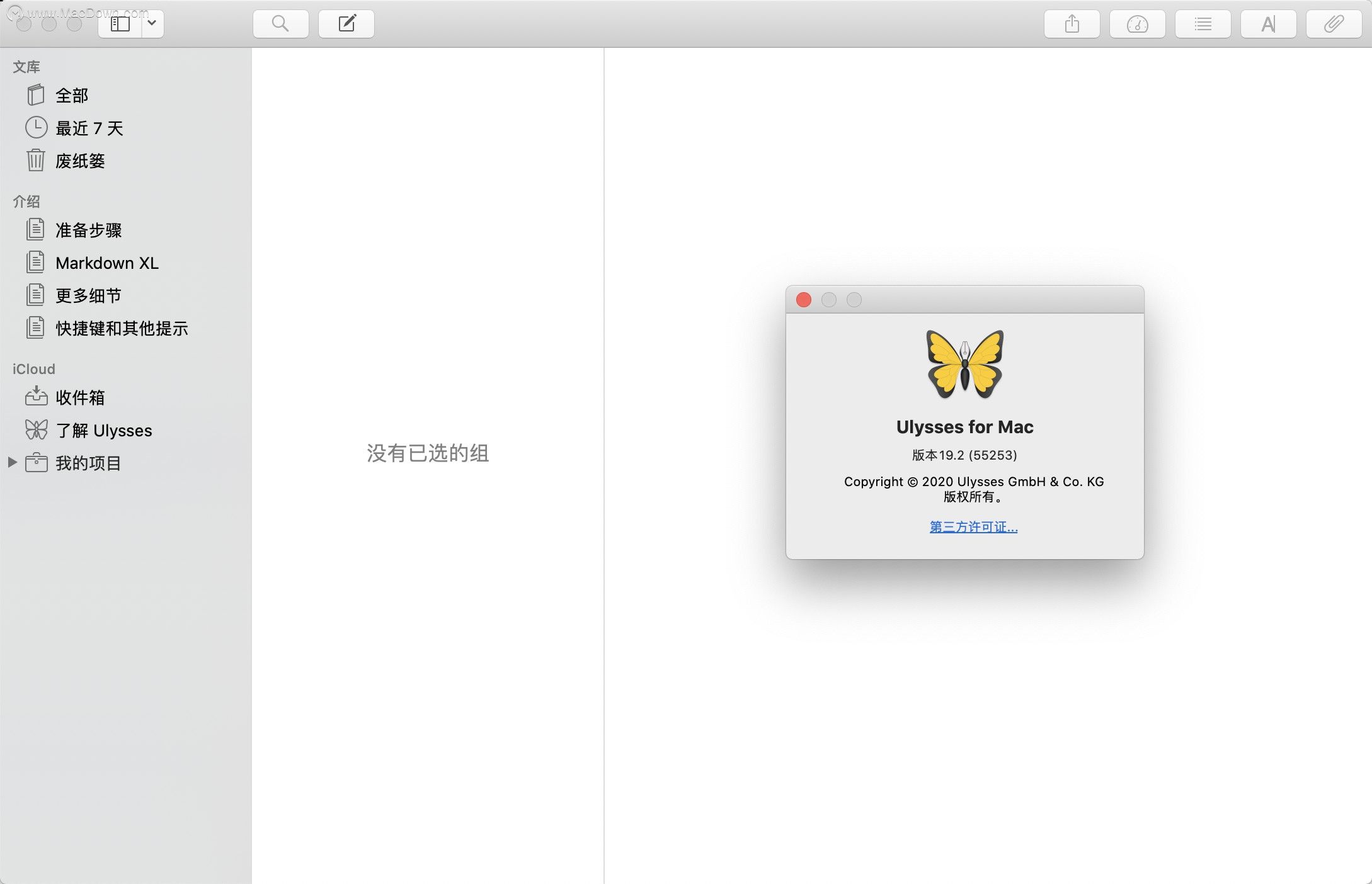Open the 废纸篓 trash group
This screenshot has width=1372, height=884.
coord(126,161)
